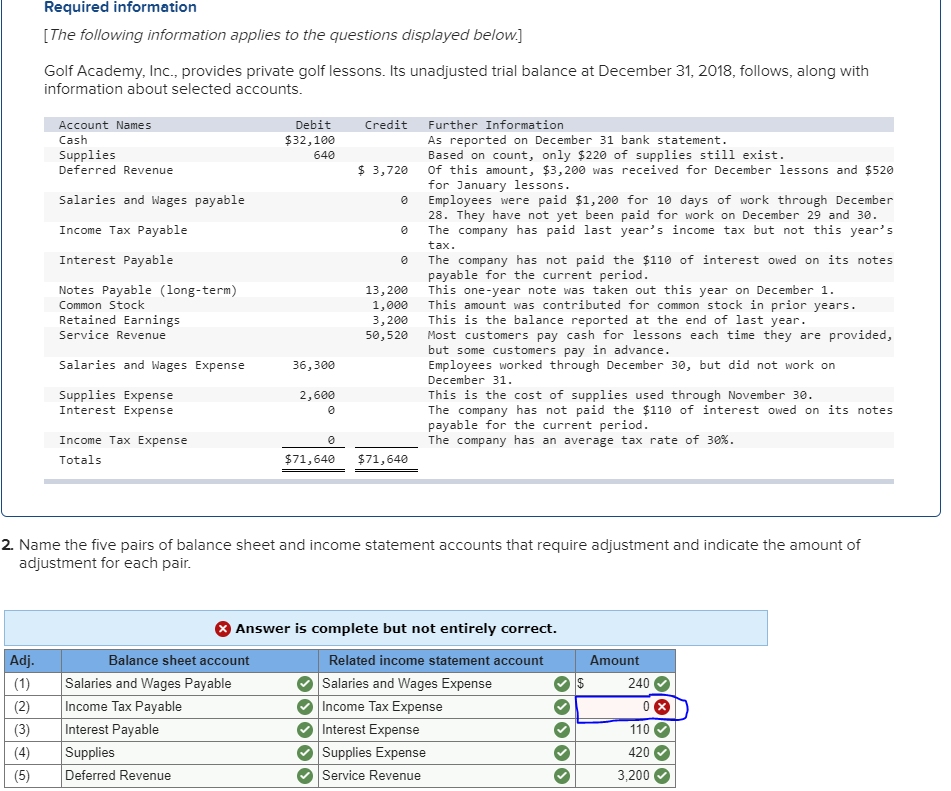Click the Service Revenue answer cell

click(x=447, y=776)
